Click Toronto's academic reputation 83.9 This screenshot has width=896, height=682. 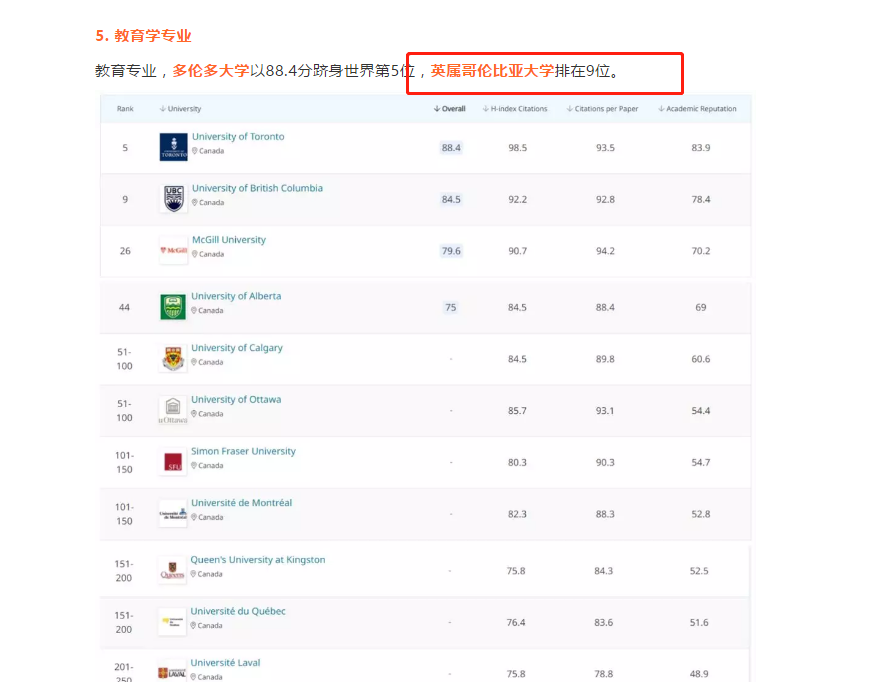701,148
